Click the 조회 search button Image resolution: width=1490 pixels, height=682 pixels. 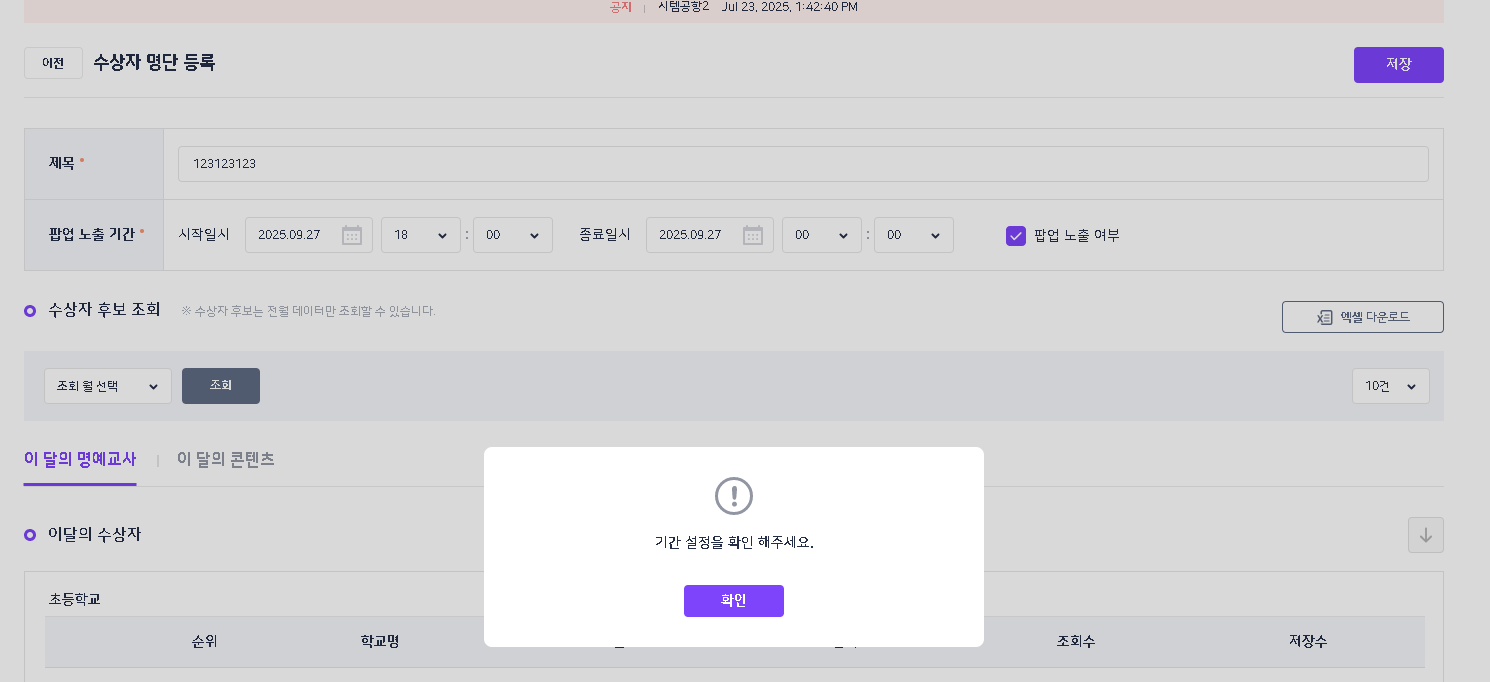click(x=221, y=385)
